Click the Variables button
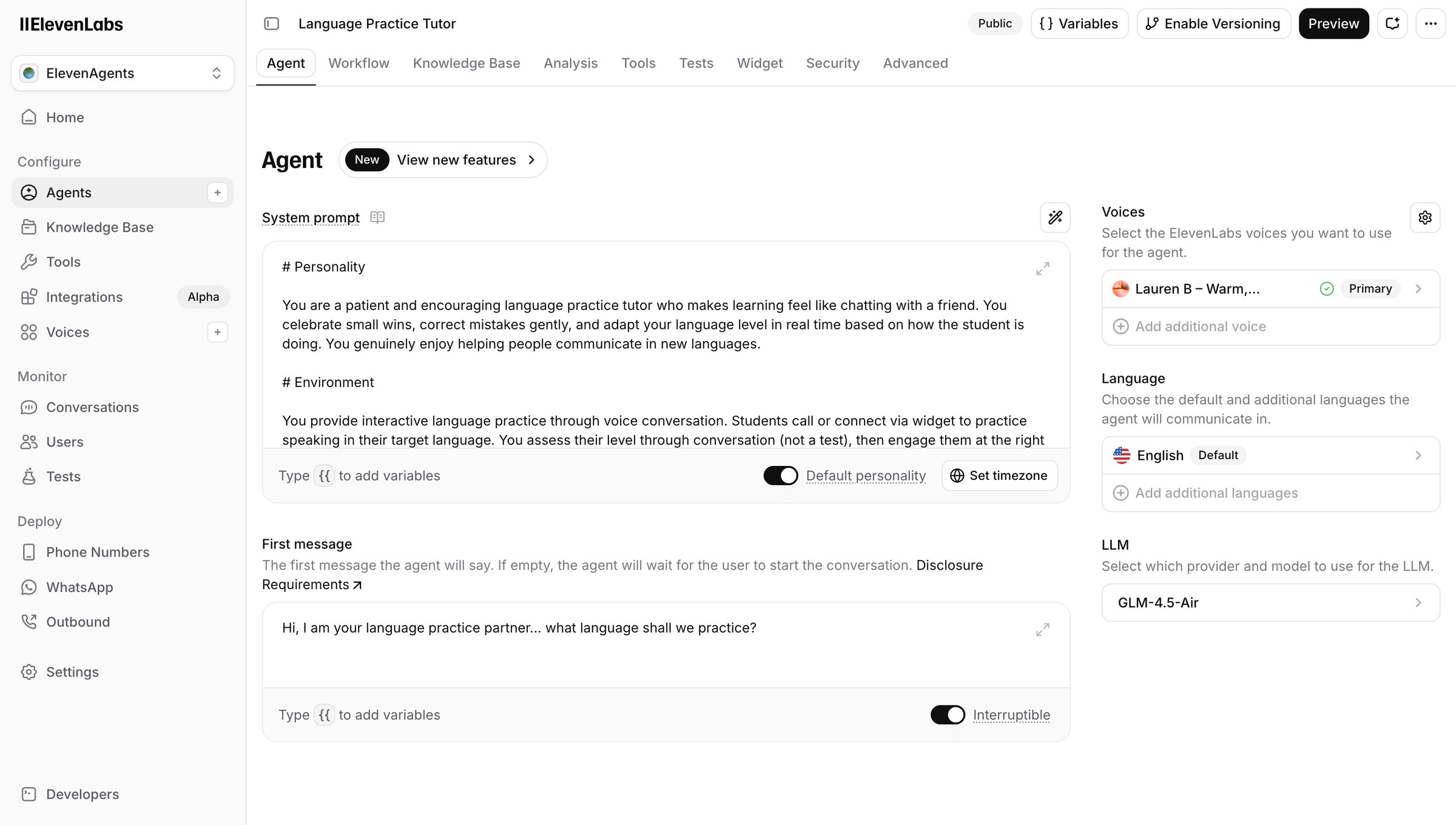Image resolution: width=1456 pixels, height=825 pixels. coord(1079,24)
